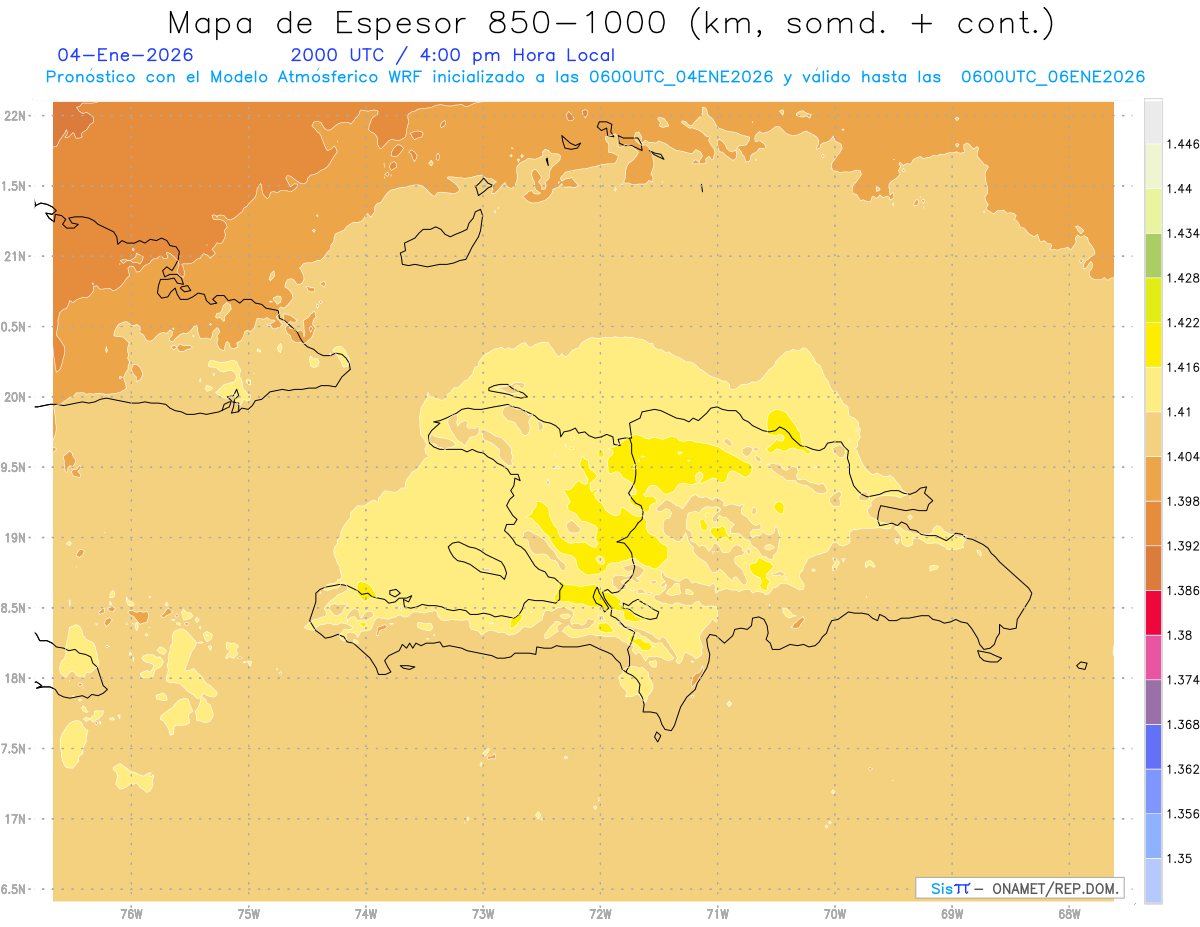
Task: Click the colorbar value 1.398
Action: 1183,501
